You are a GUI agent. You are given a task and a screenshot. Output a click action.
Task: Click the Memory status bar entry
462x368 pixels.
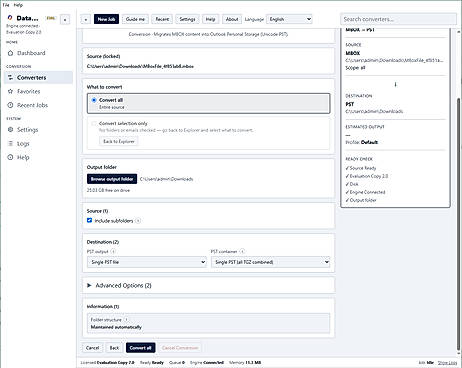pos(245,362)
